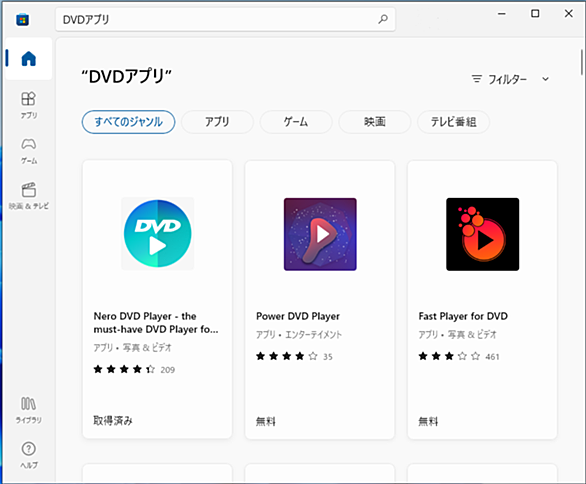Close the Microsoft Store window
This screenshot has width=586, height=484.
click(568, 14)
